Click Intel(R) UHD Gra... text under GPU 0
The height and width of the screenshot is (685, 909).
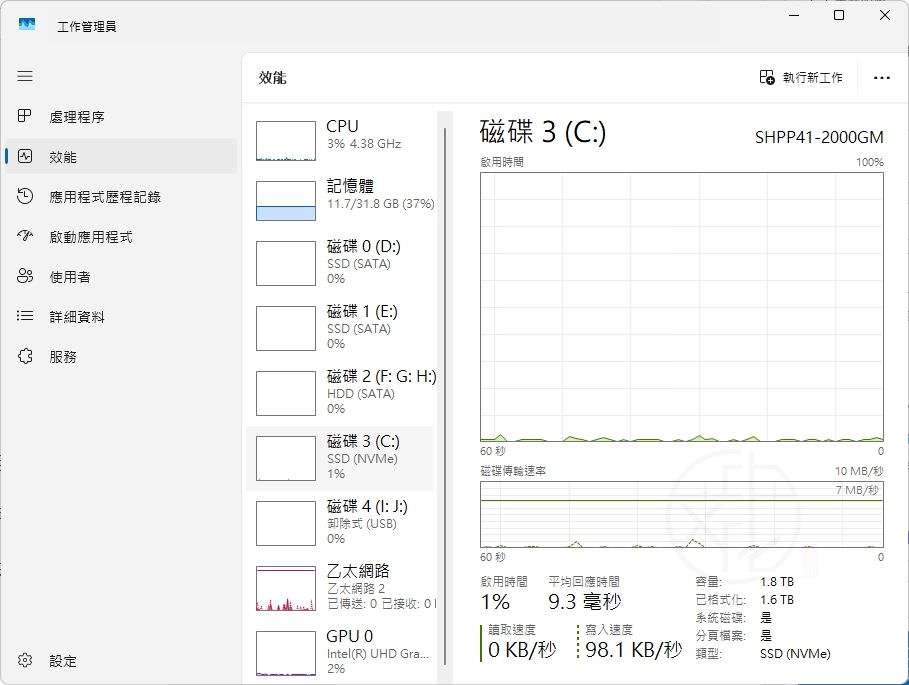click(377, 654)
